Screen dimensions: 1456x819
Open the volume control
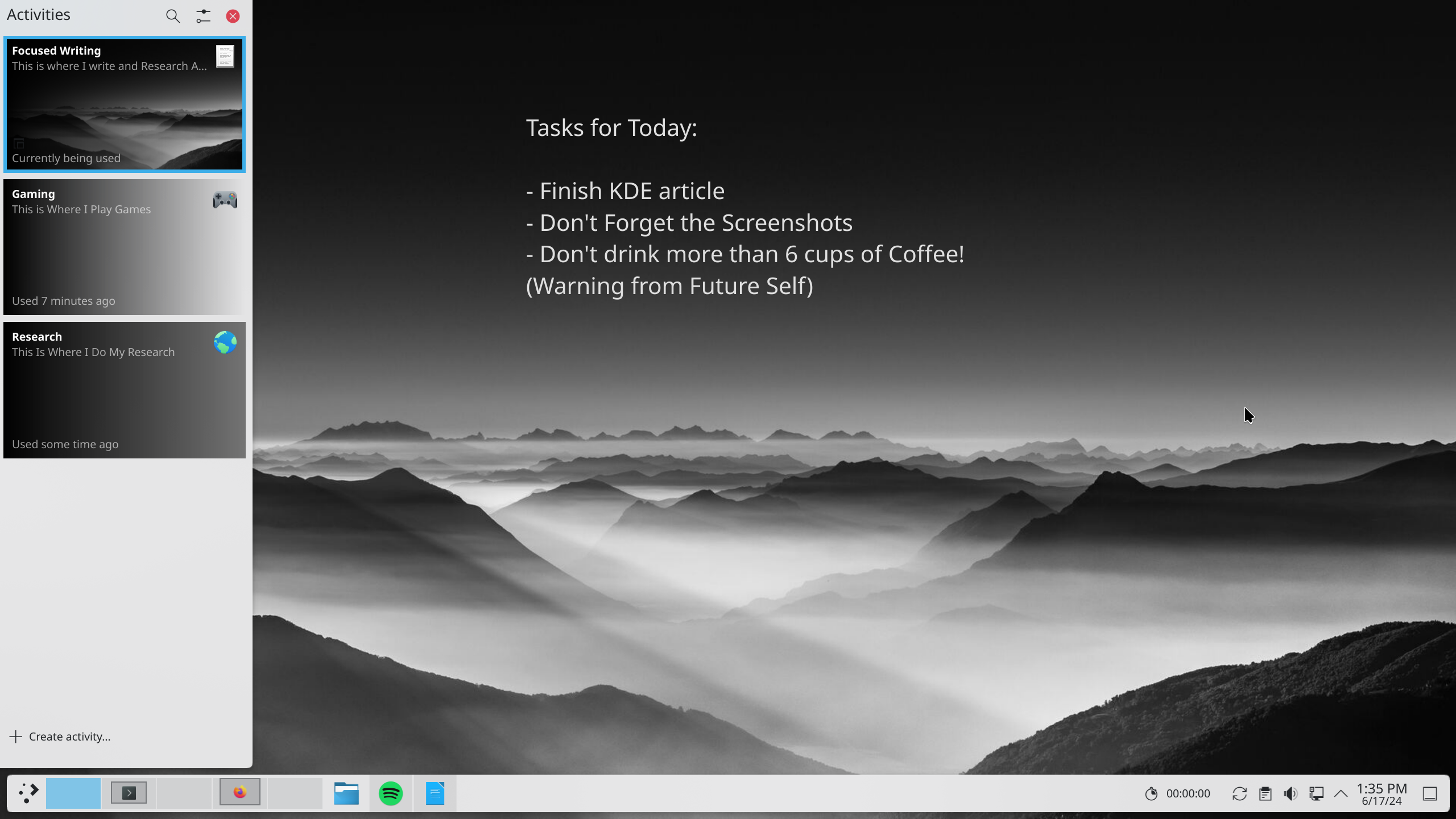[x=1290, y=793]
